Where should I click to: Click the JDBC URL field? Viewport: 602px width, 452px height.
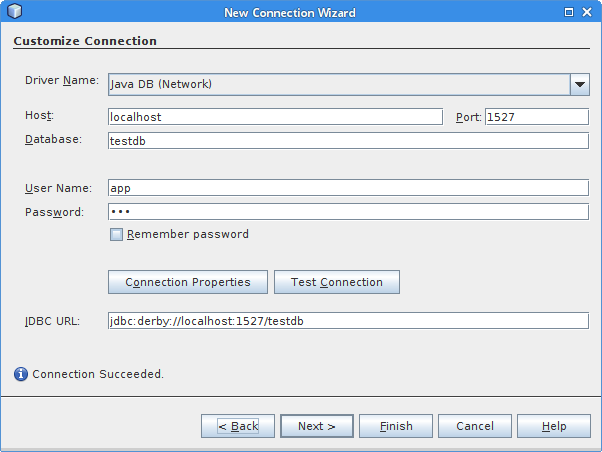348,321
